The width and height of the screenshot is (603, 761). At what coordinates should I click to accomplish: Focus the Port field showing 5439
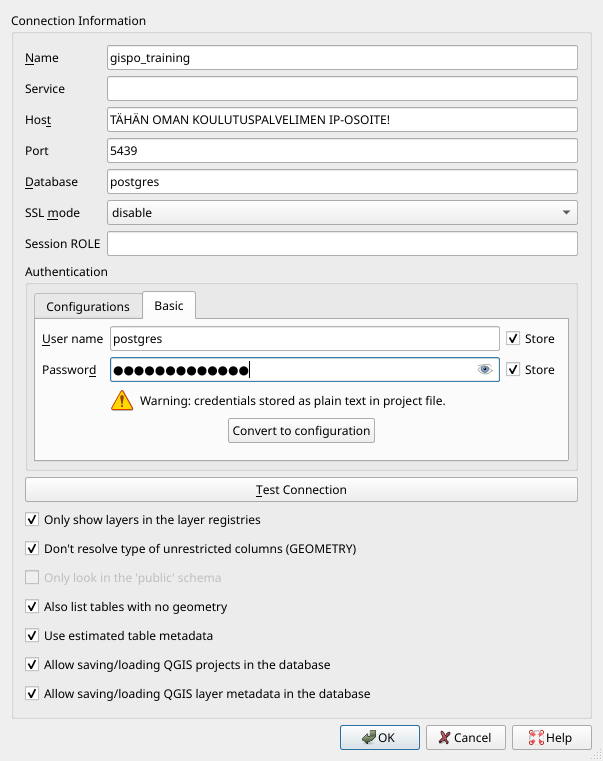[342, 151]
